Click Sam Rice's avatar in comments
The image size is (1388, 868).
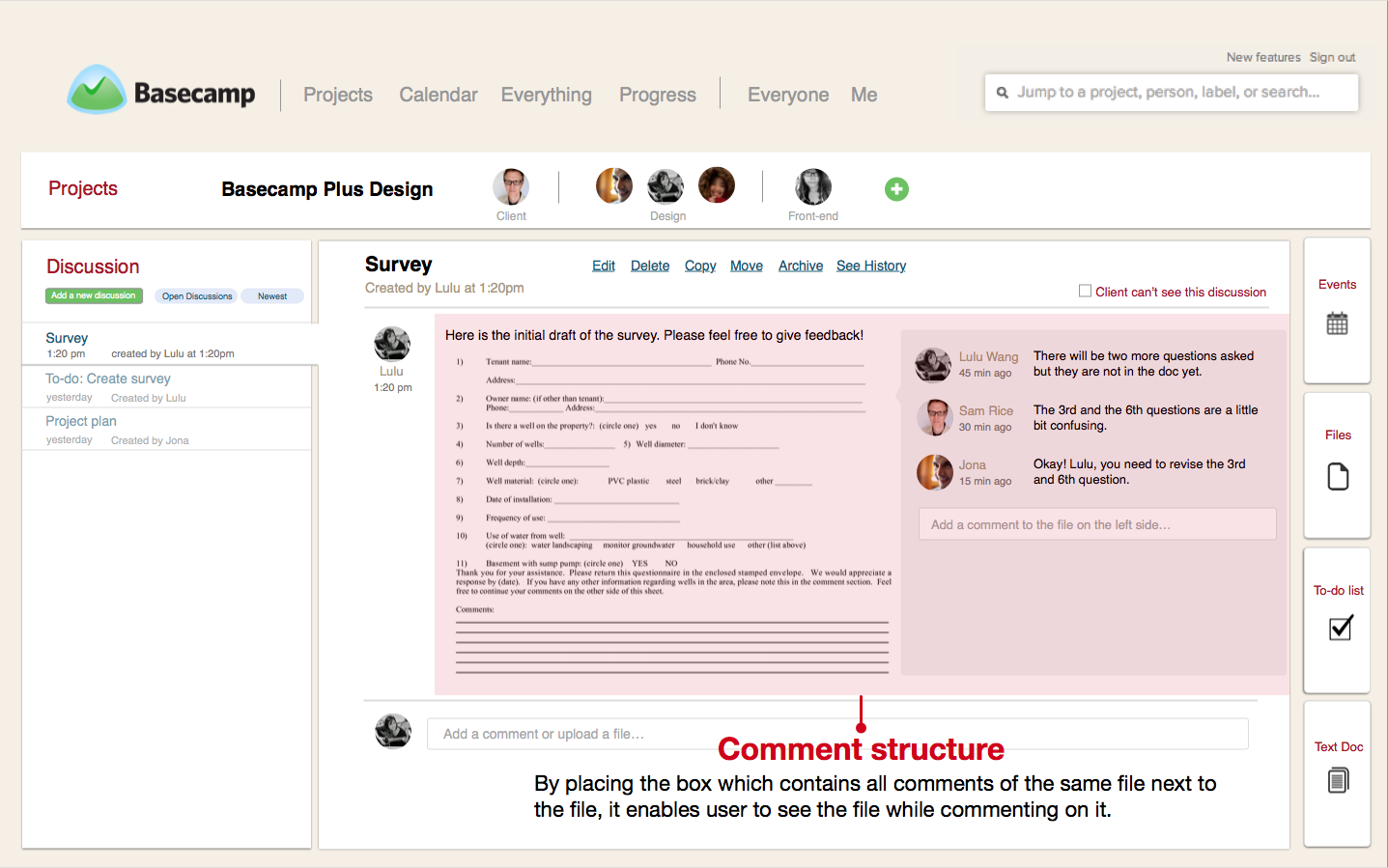point(934,418)
